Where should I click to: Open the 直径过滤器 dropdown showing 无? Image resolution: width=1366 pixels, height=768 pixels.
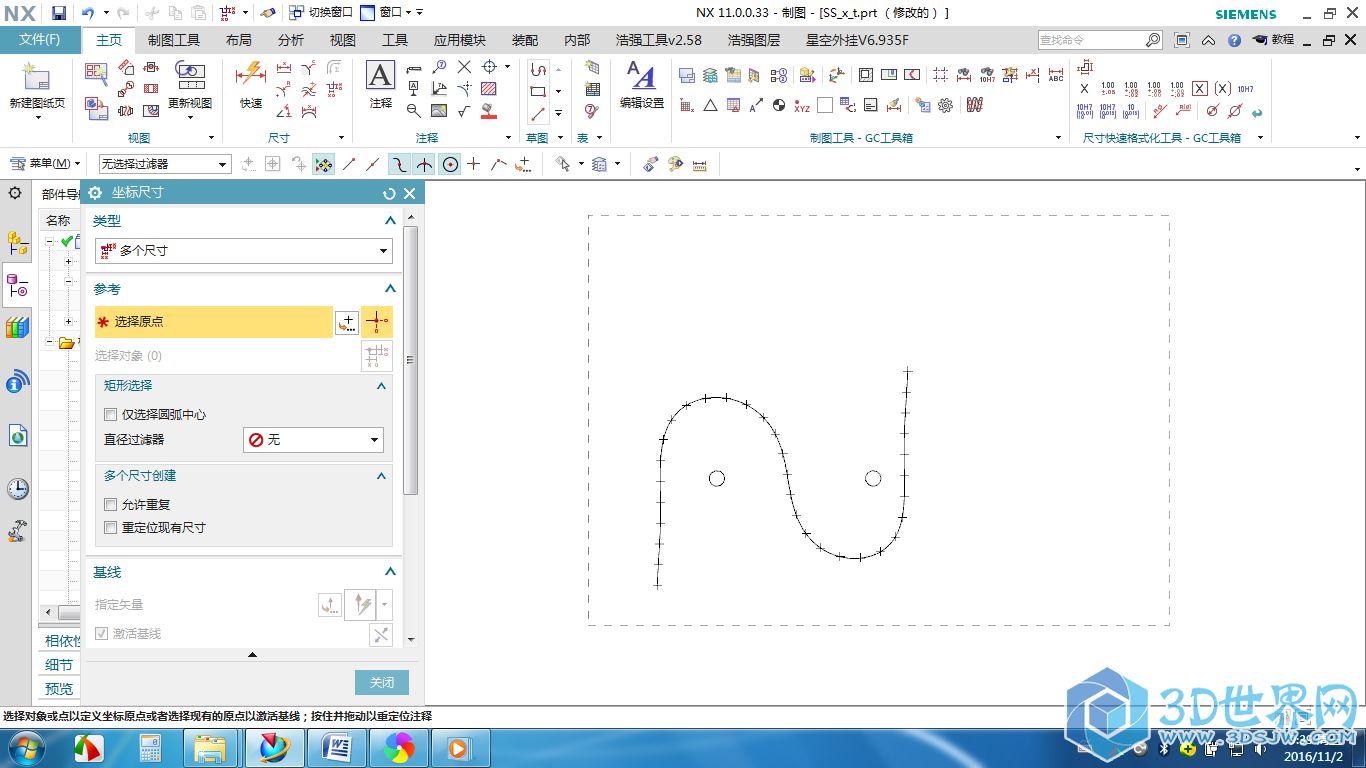point(314,440)
